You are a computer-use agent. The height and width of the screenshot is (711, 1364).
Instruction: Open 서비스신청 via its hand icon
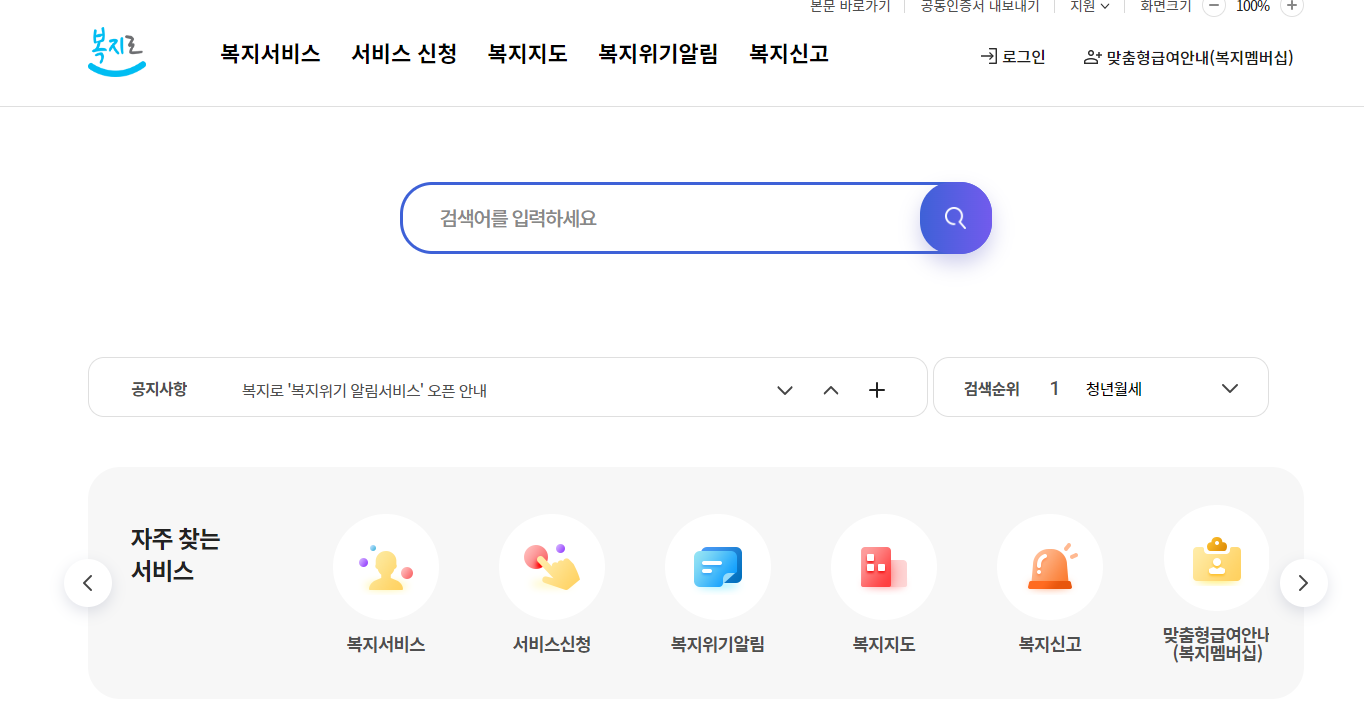click(552, 566)
